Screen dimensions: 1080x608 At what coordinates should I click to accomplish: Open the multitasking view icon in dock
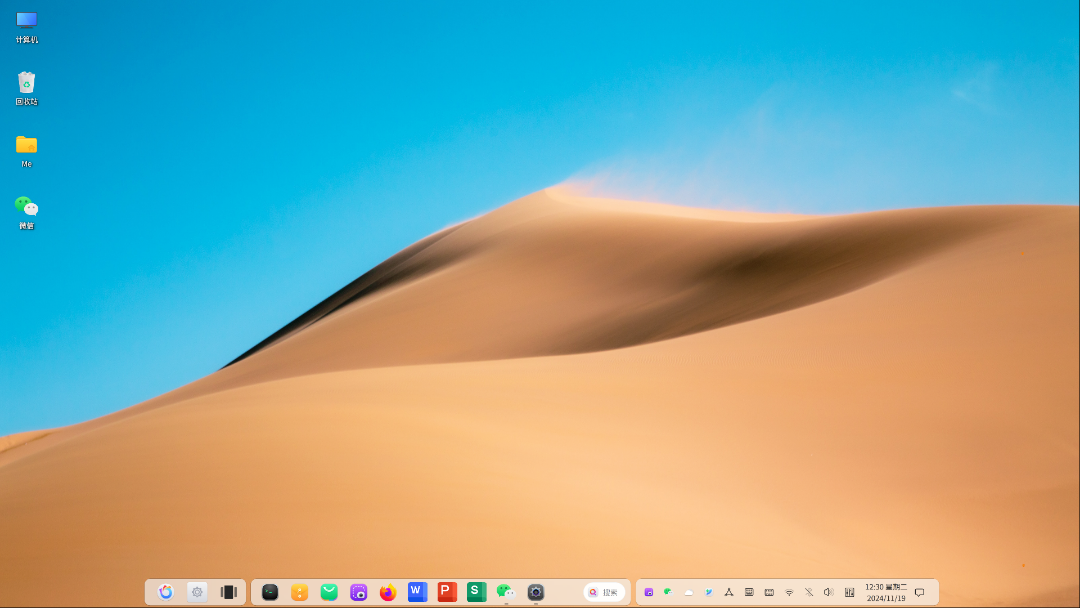(229, 592)
